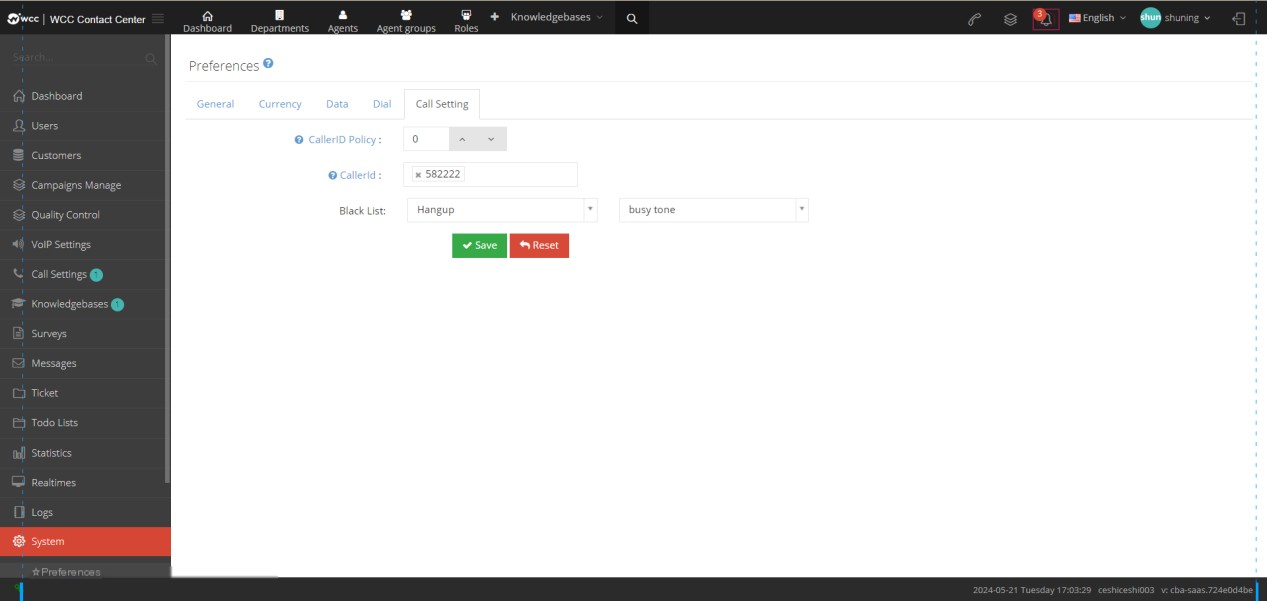
Task: Click the CallerID Policy number field
Action: [x=426, y=139]
